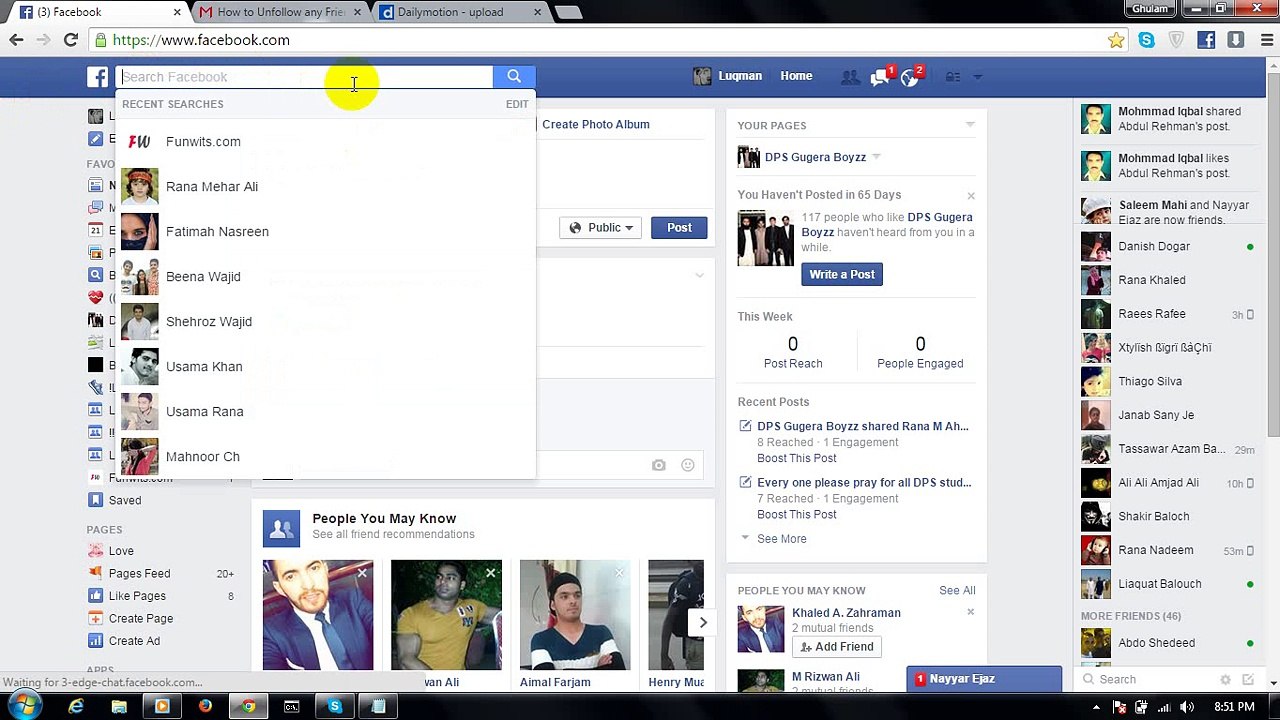Image resolution: width=1280 pixels, height=720 pixels.
Task: Select Fatimah Nasreen recent search
Action: (x=325, y=232)
